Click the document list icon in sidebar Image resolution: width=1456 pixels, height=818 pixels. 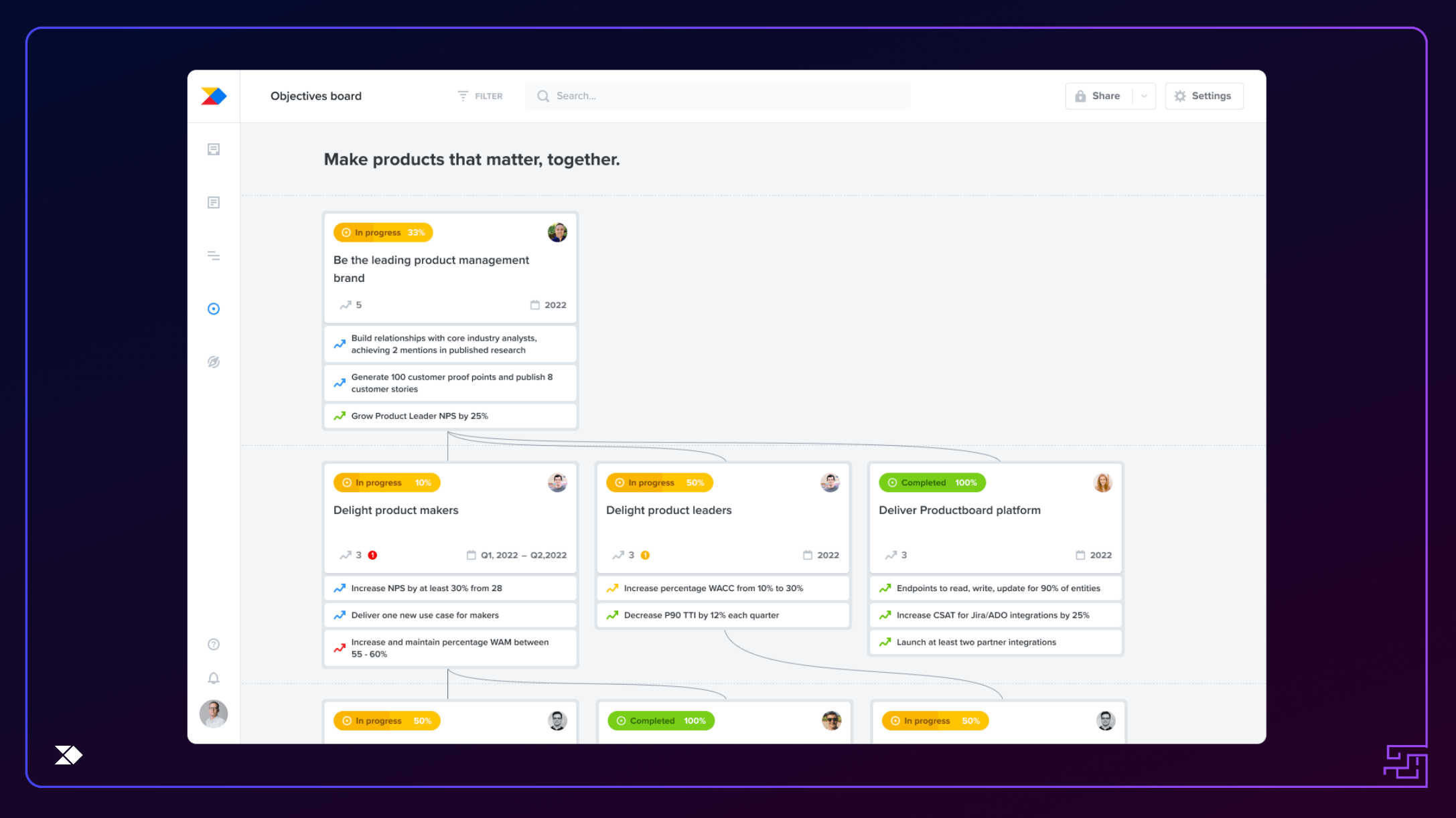[x=214, y=202]
